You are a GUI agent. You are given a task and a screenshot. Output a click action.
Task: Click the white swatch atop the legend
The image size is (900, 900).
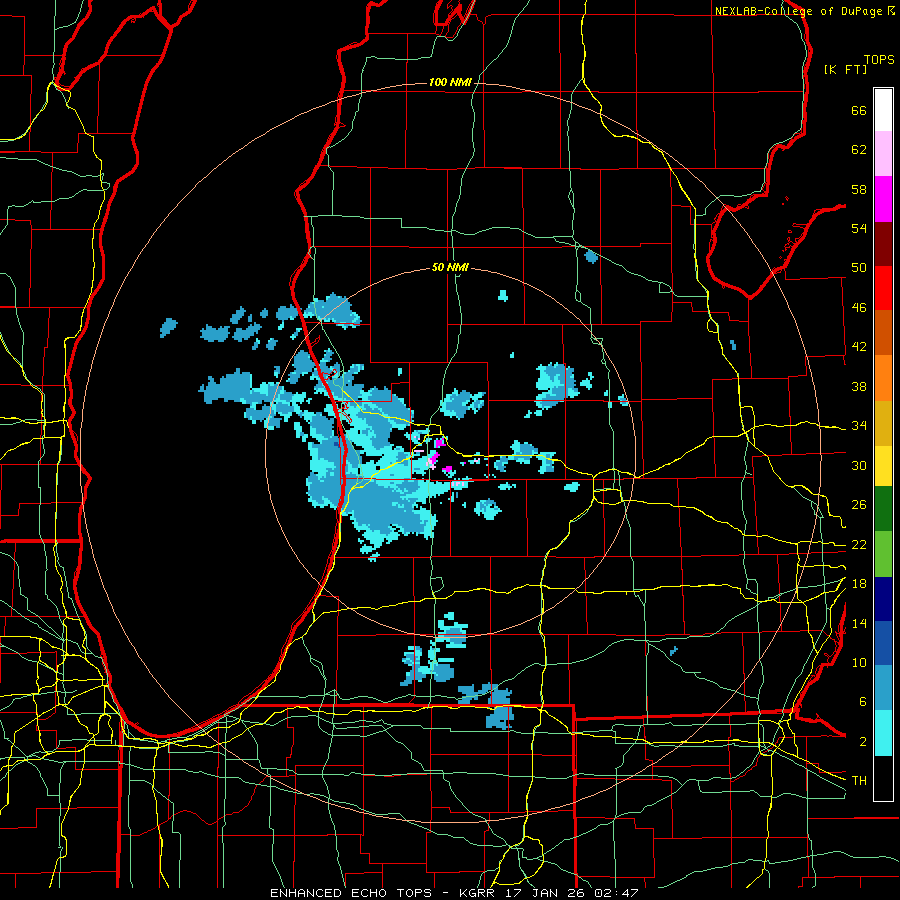click(883, 110)
